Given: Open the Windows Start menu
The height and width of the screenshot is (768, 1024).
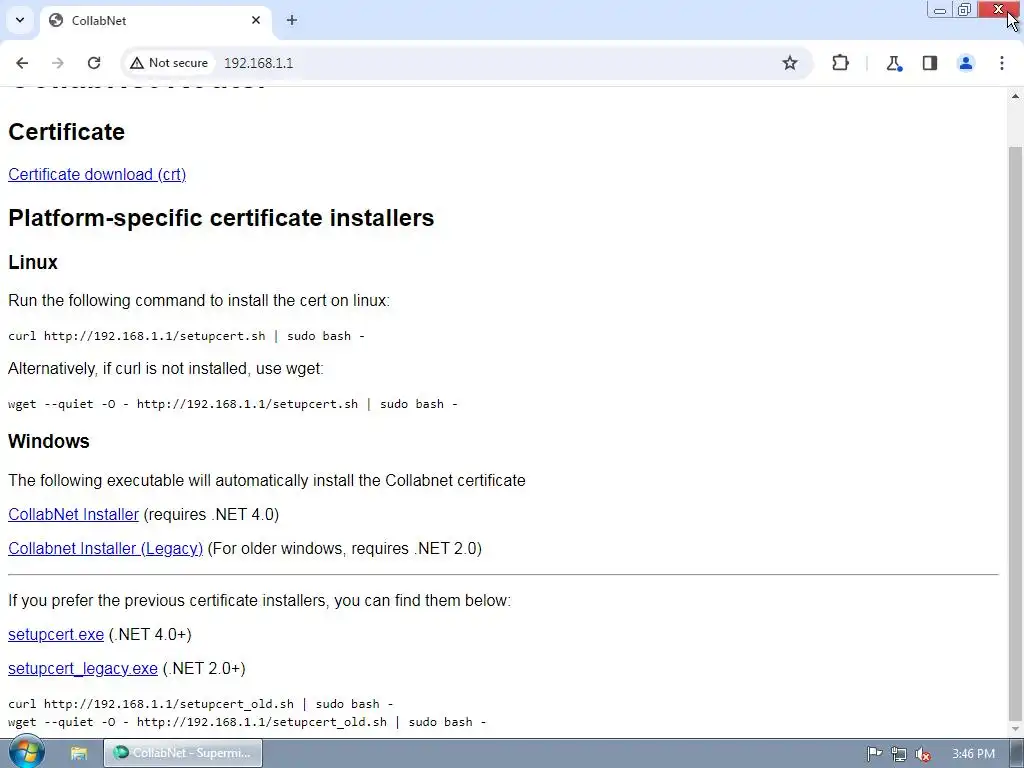Looking at the screenshot, I should click(x=27, y=753).
